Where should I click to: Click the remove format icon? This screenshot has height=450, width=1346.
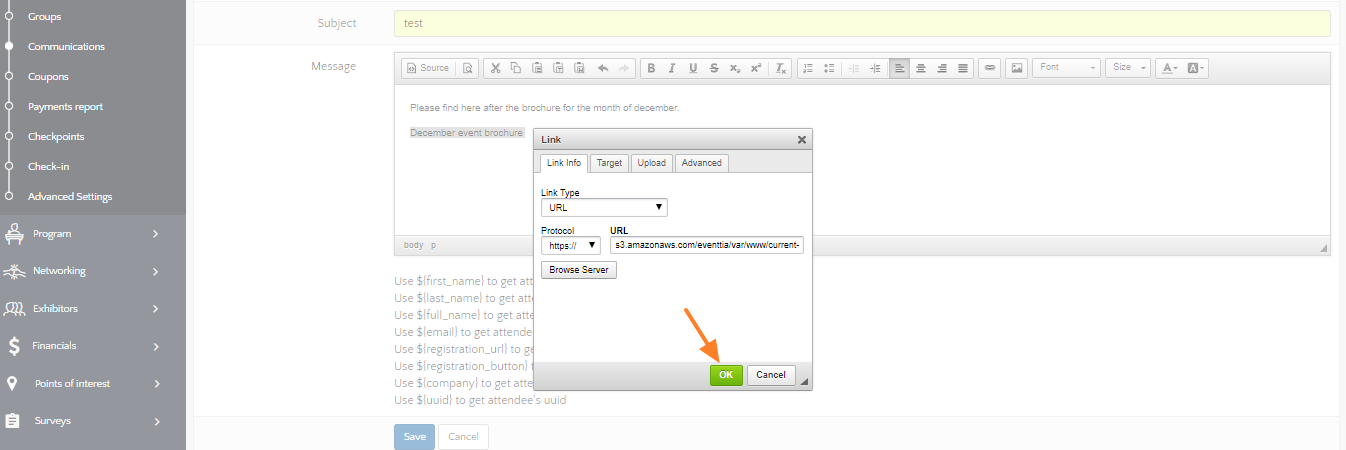[782, 68]
